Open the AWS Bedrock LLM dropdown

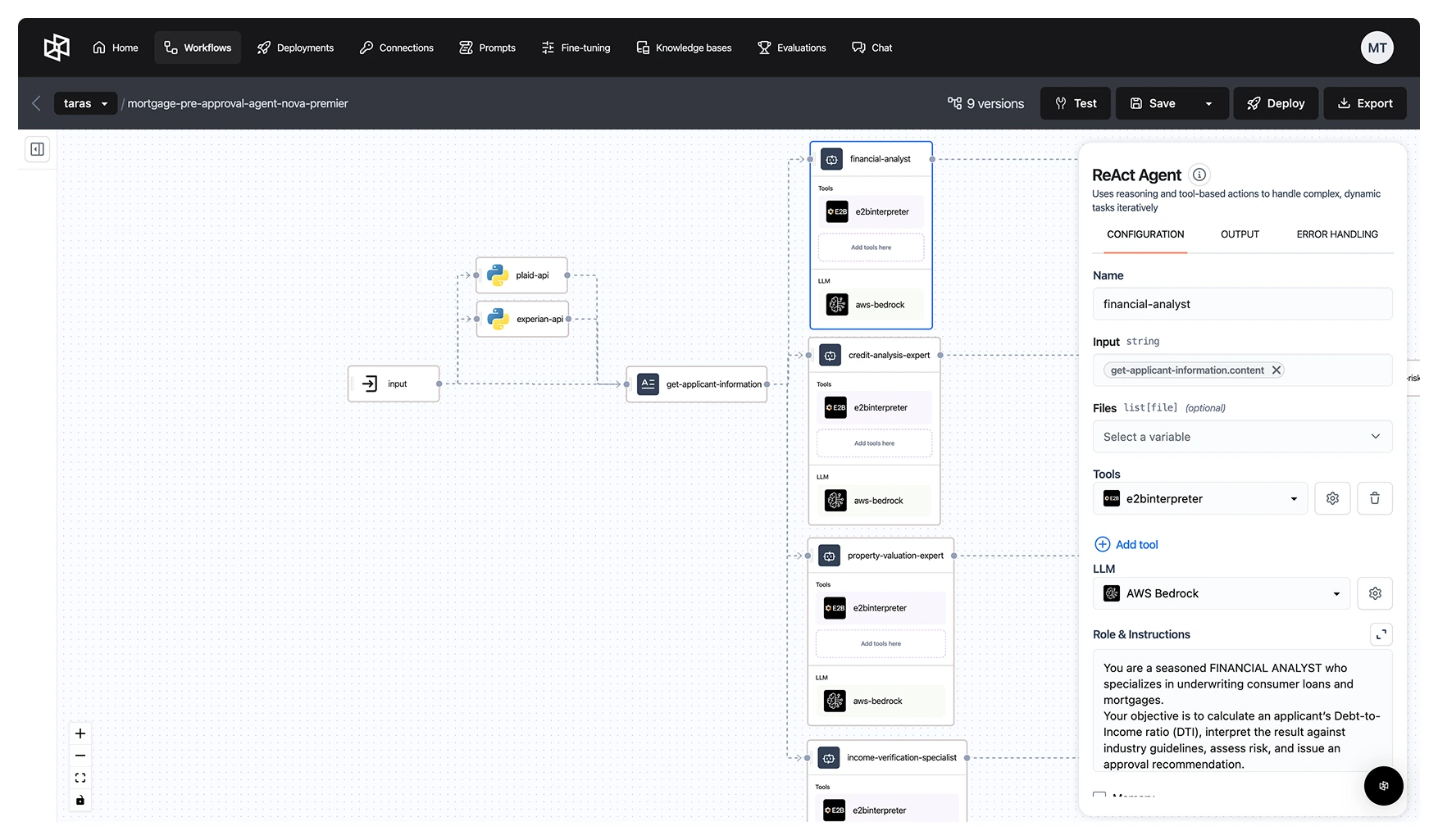[1222, 593]
